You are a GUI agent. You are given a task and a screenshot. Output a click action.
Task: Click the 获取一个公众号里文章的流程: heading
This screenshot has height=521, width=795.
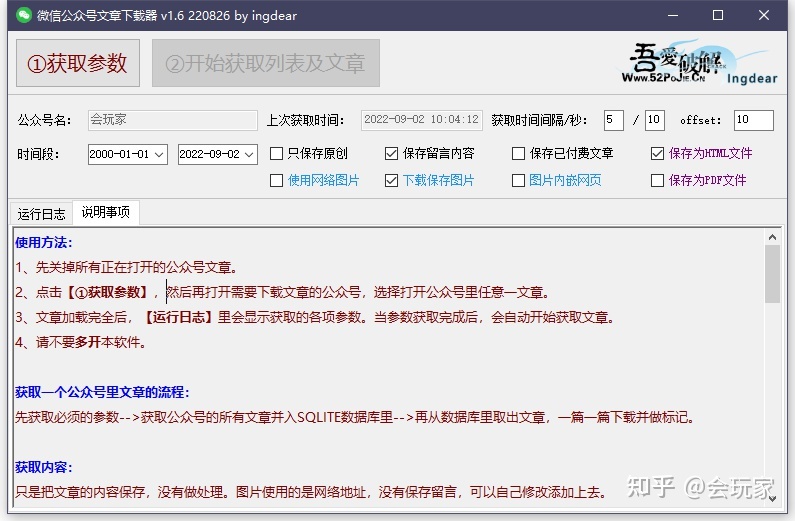coord(102,392)
